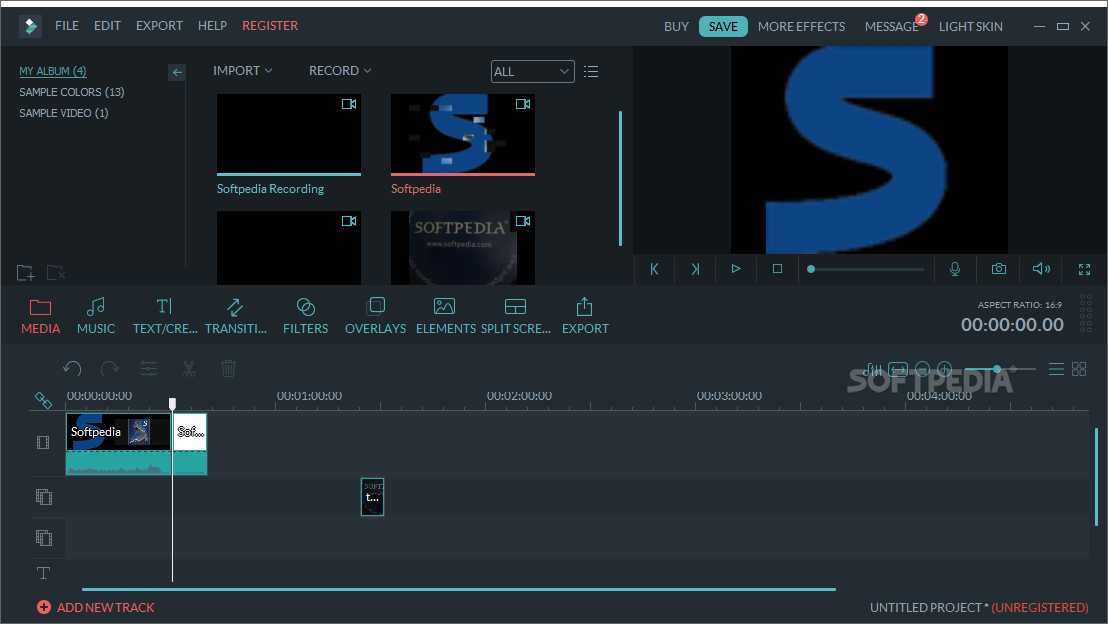Open the HELP menu
The width and height of the screenshot is (1108, 624).
212,26
